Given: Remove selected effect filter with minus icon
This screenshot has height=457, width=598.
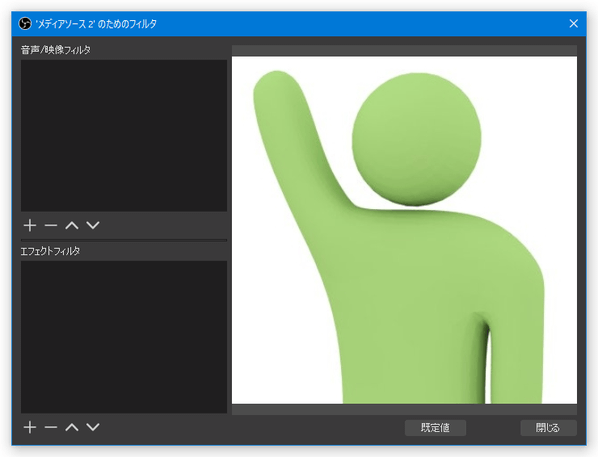Looking at the screenshot, I should click(x=51, y=427).
